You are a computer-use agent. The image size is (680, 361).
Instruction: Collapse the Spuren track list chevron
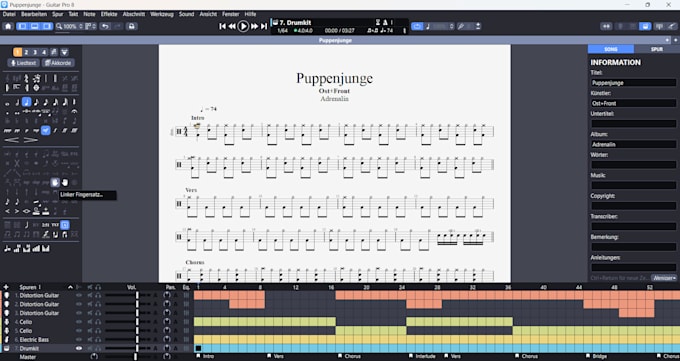point(70,287)
